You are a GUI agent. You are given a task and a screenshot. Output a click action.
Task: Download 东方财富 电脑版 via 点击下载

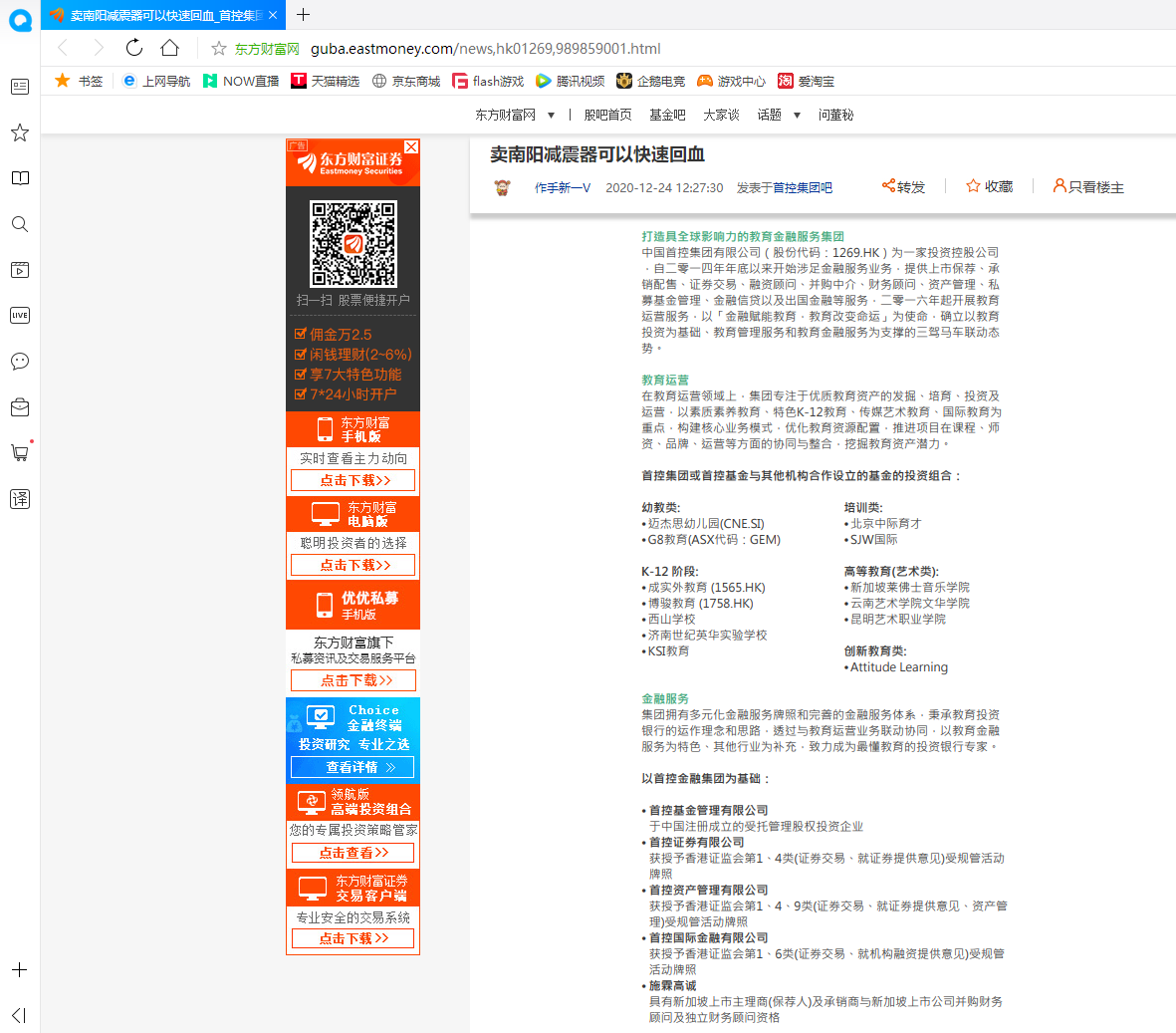click(353, 565)
